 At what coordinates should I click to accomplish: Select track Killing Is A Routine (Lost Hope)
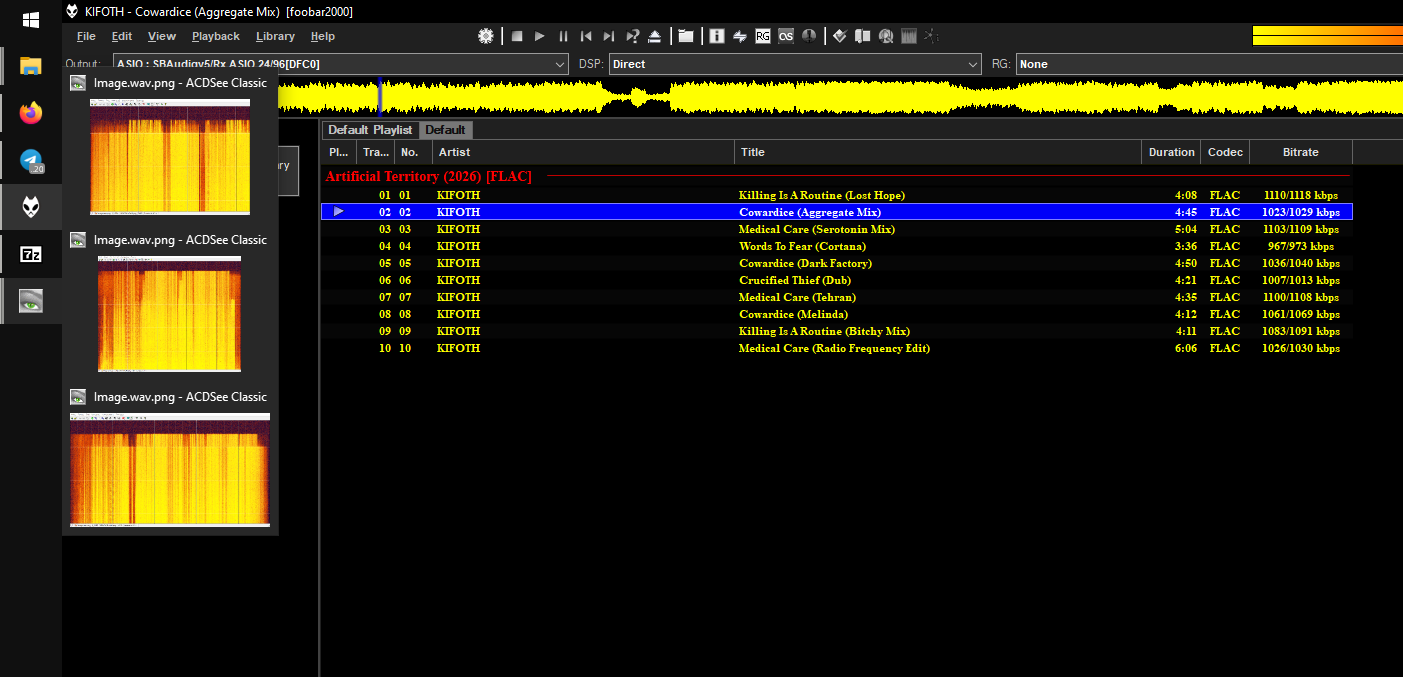pos(837,195)
